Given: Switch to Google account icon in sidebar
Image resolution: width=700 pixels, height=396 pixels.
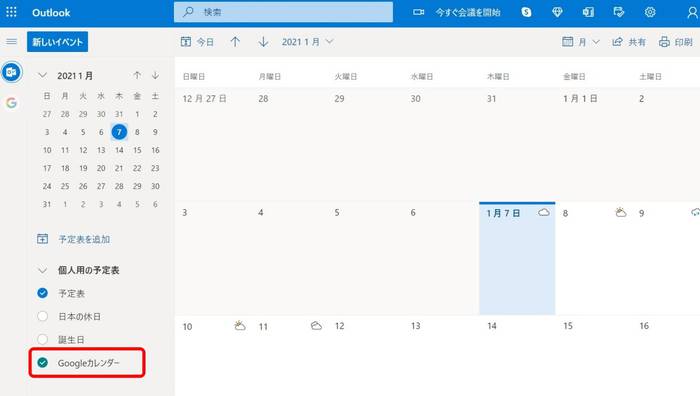Looking at the screenshot, I should pos(12,103).
